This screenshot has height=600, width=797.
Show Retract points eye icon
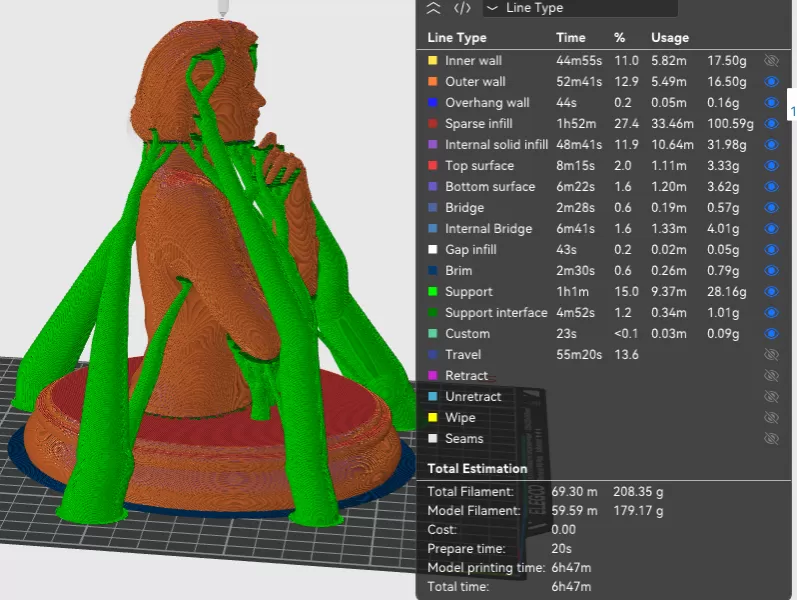770,376
